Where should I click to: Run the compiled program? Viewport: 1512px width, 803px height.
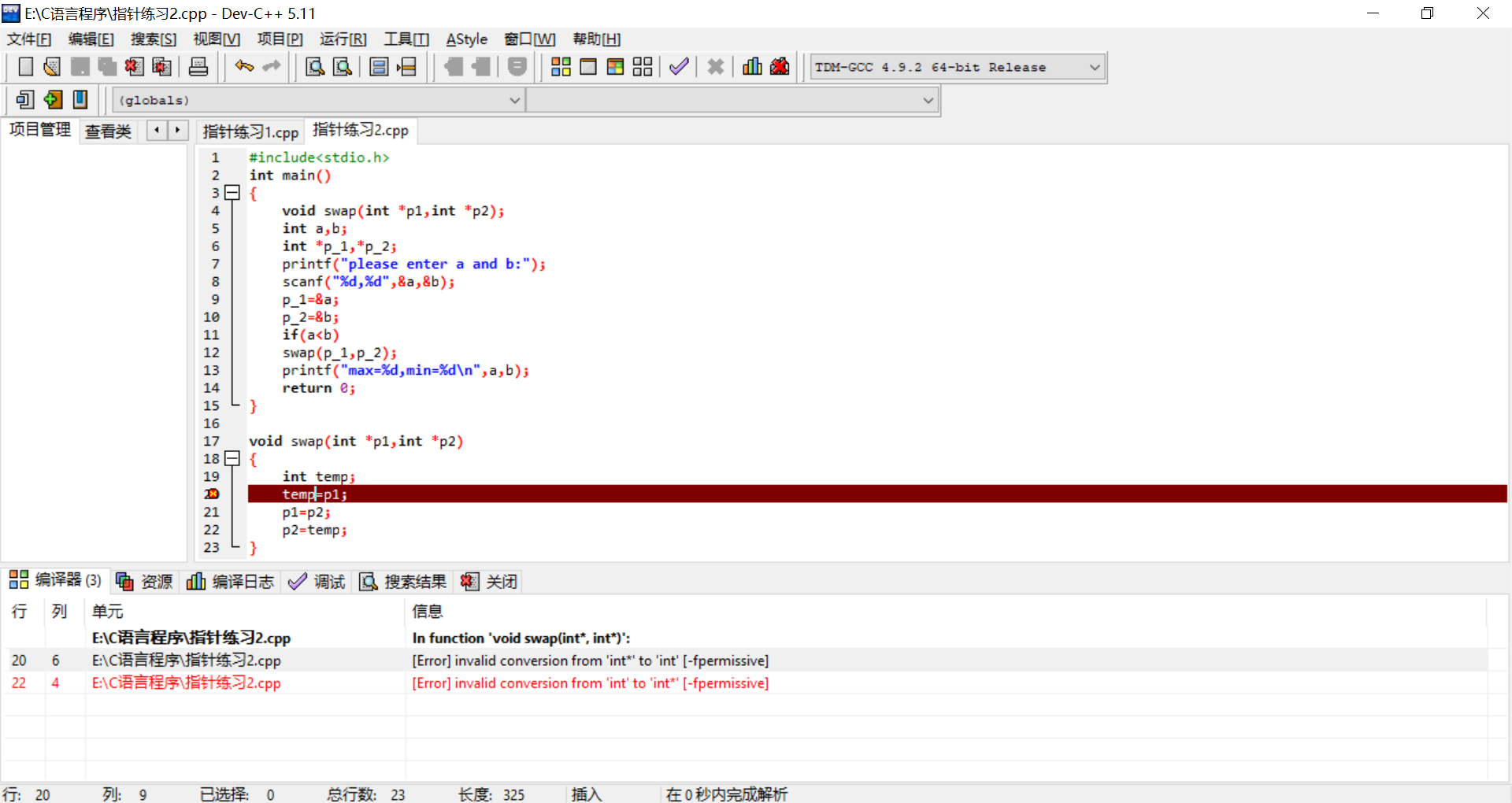(x=588, y=67)
